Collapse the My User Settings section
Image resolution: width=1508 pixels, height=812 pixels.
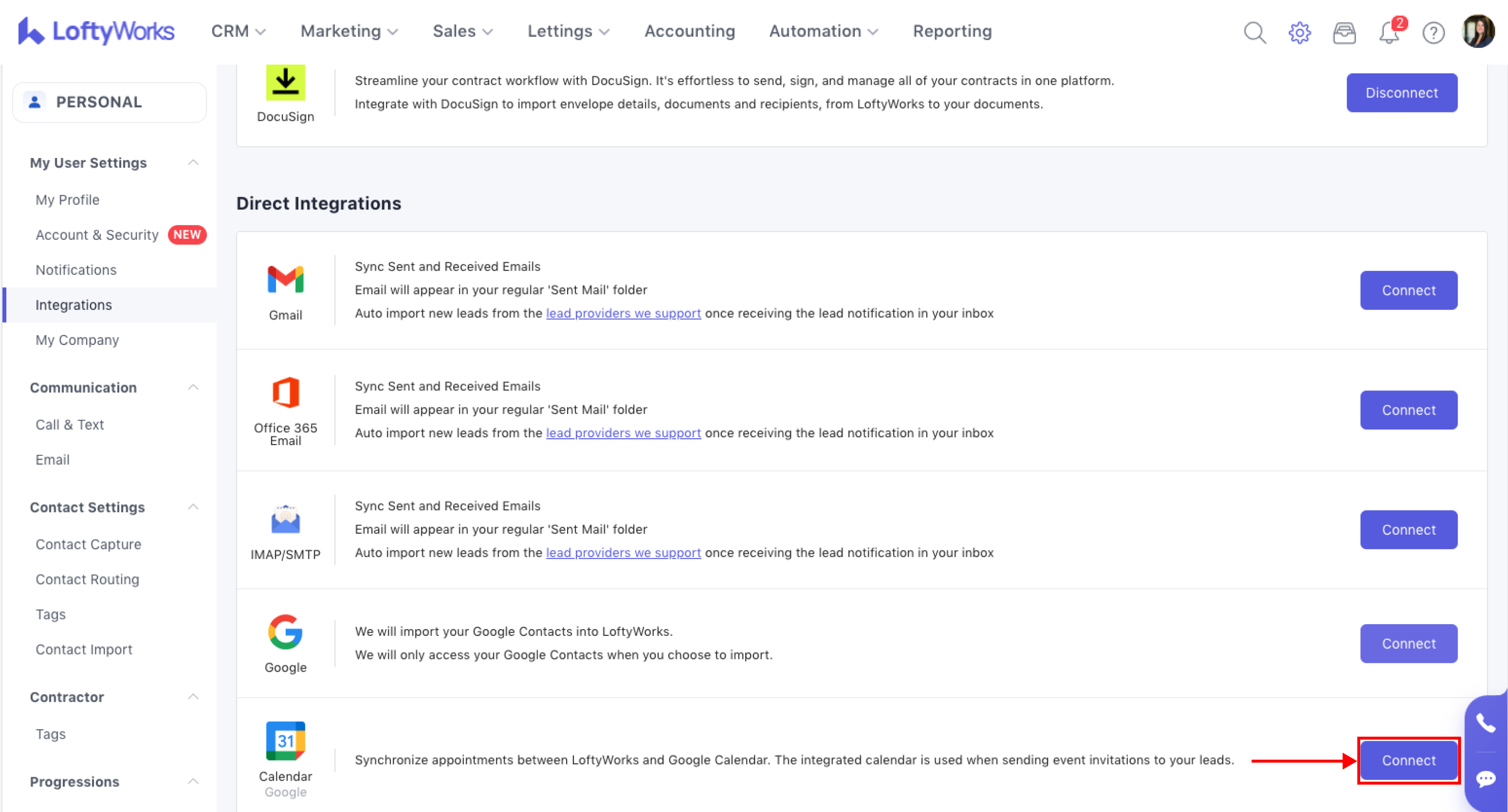(193, 163)
